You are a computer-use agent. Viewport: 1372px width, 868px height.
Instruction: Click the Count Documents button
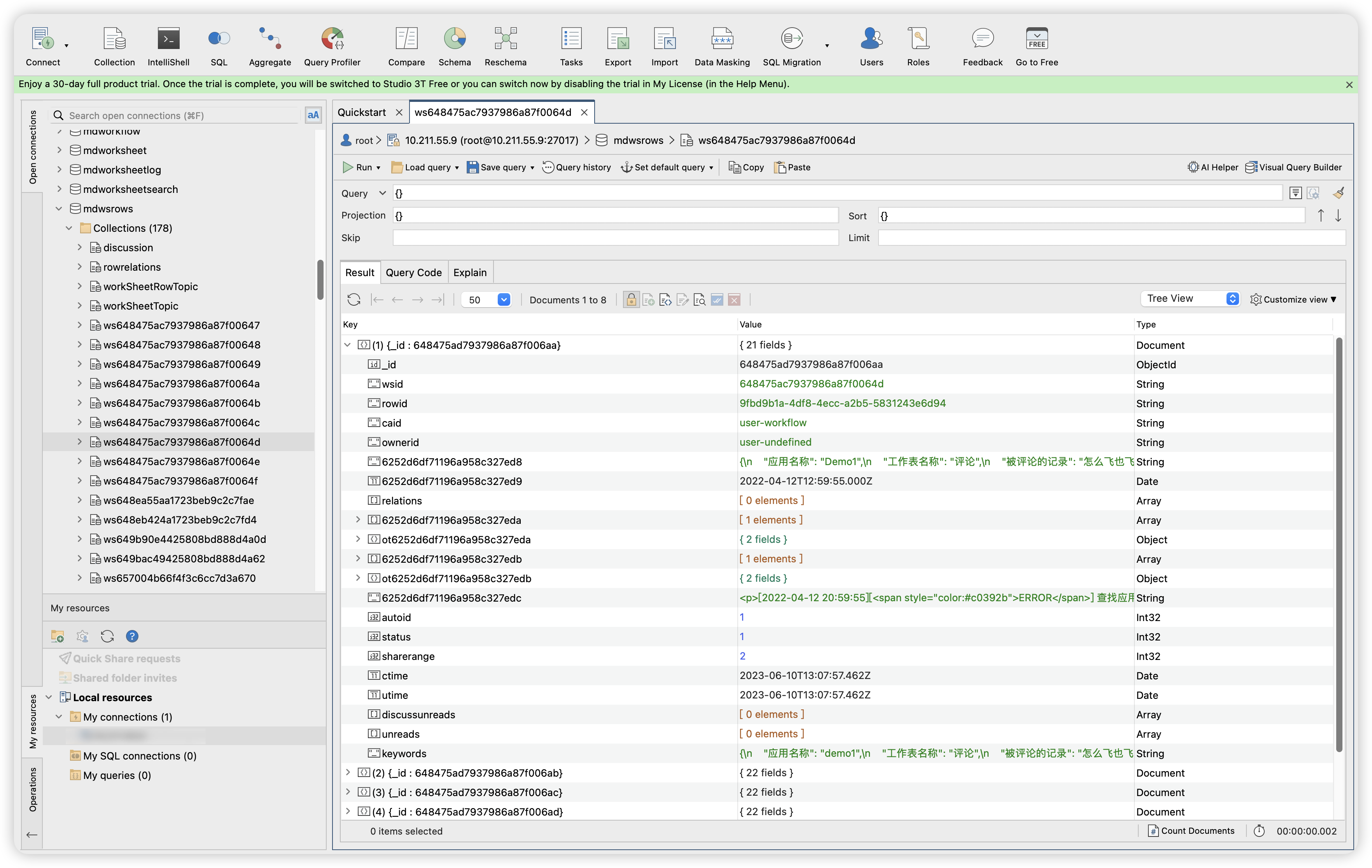pos(1191,831)
